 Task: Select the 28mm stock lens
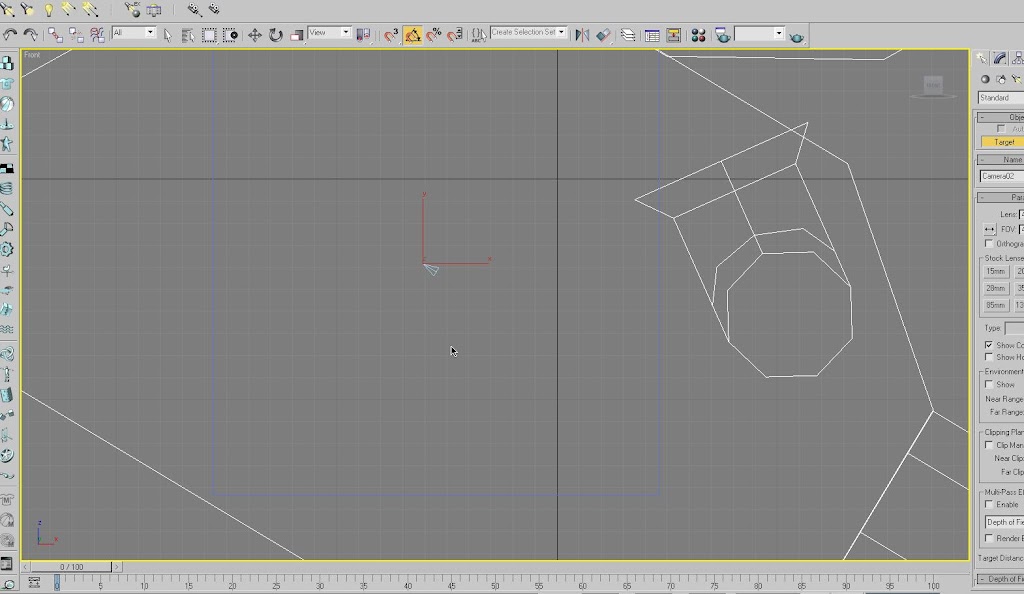point(995,289)
